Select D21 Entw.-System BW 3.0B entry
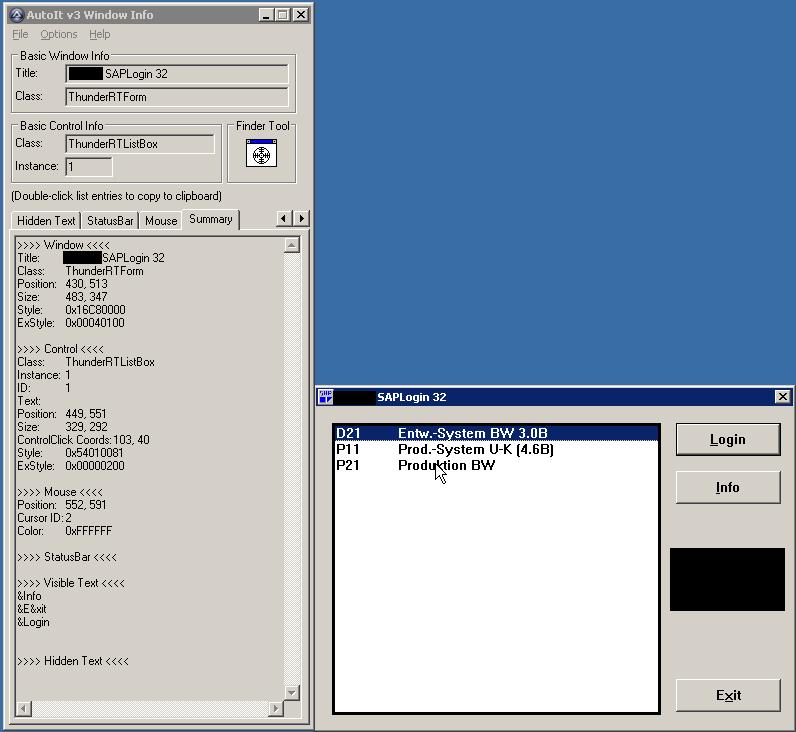This screenshot has height=732, width=796. coord(495,433)
